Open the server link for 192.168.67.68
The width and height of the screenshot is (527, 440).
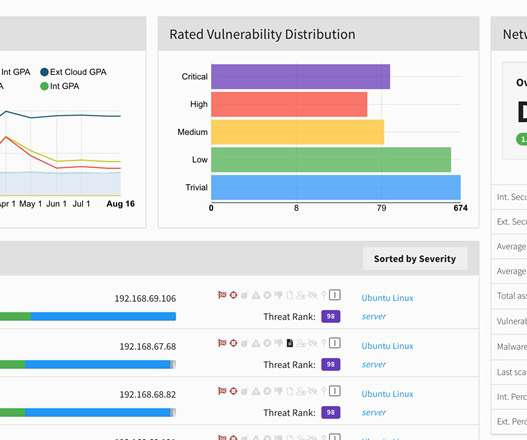(x=374, y=364)
